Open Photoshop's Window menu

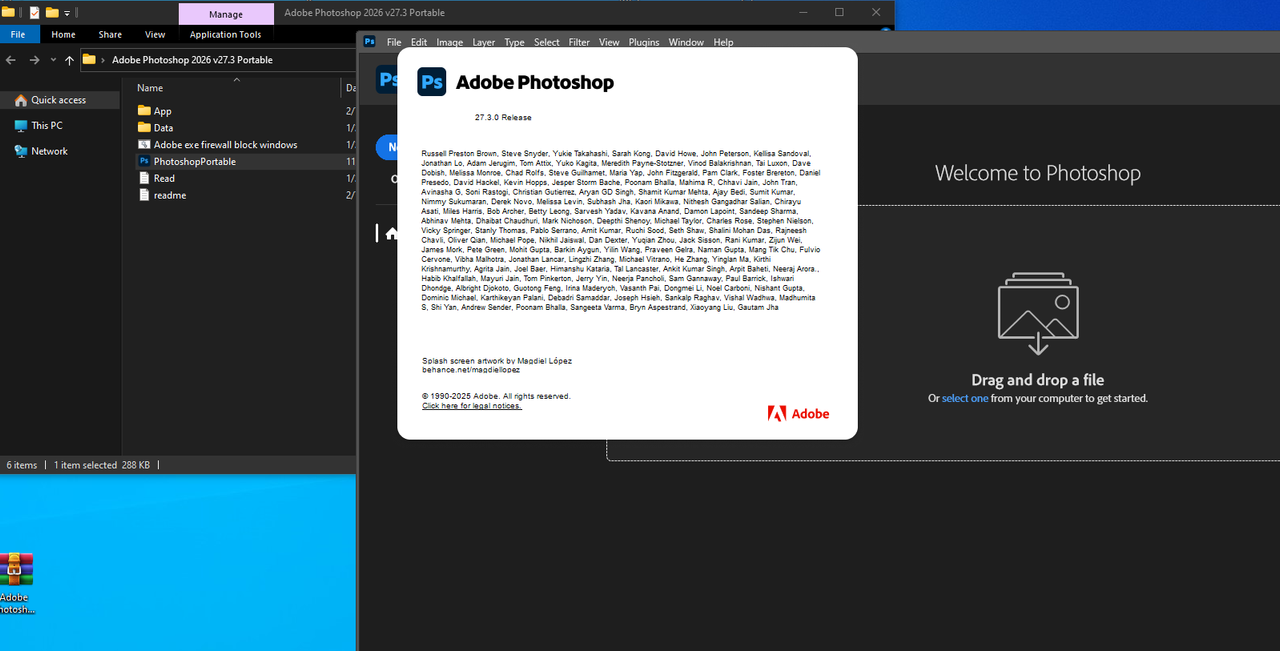tap(686, 42)
